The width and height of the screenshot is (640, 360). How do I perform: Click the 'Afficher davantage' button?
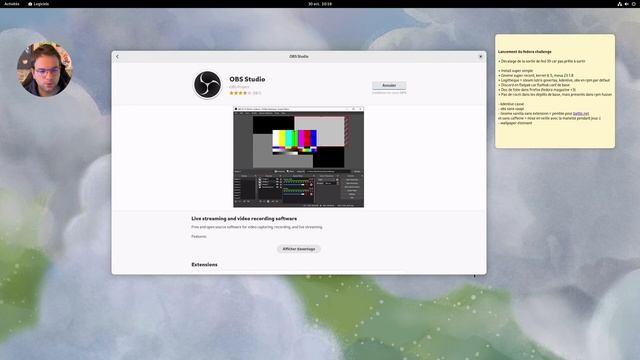tap(299, 249)
